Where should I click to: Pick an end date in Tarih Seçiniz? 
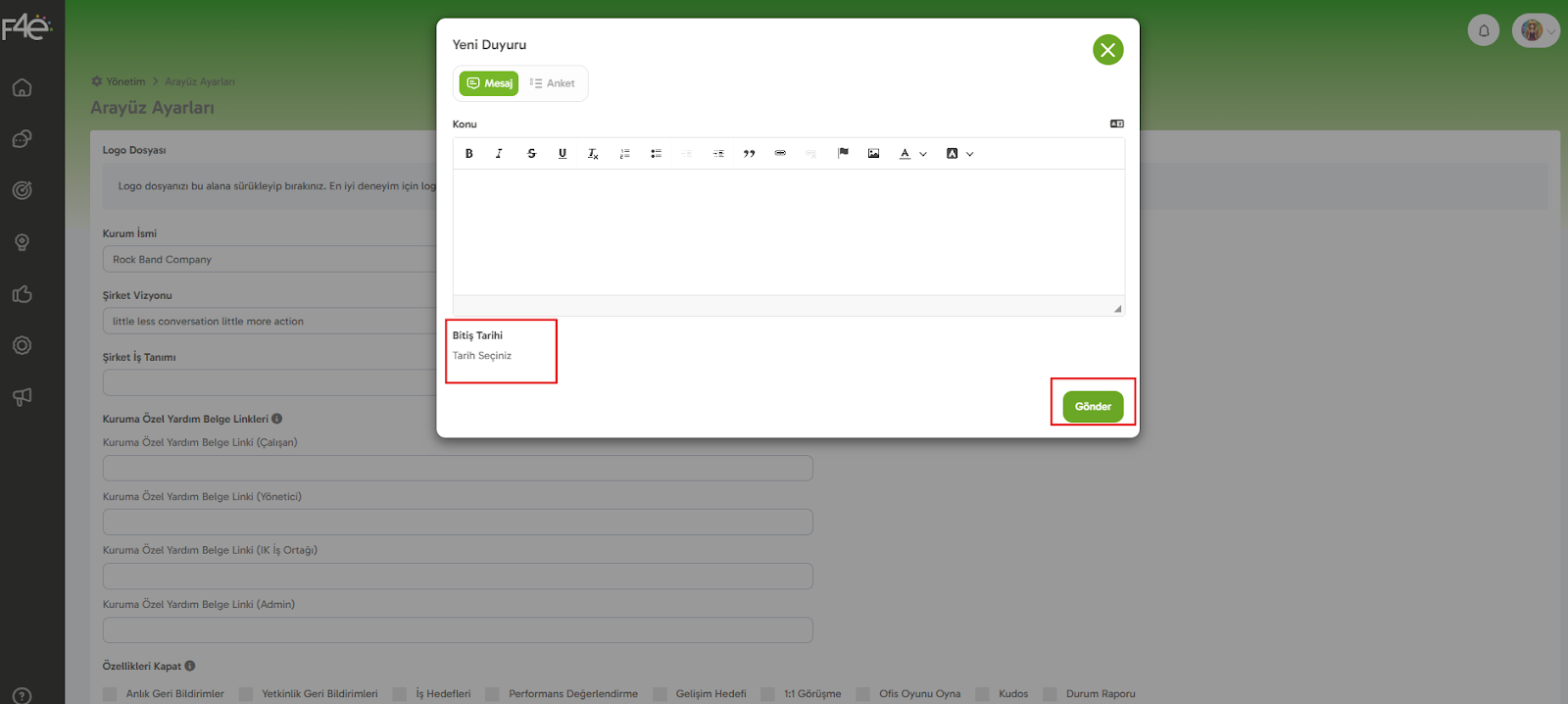coord(482,356)
